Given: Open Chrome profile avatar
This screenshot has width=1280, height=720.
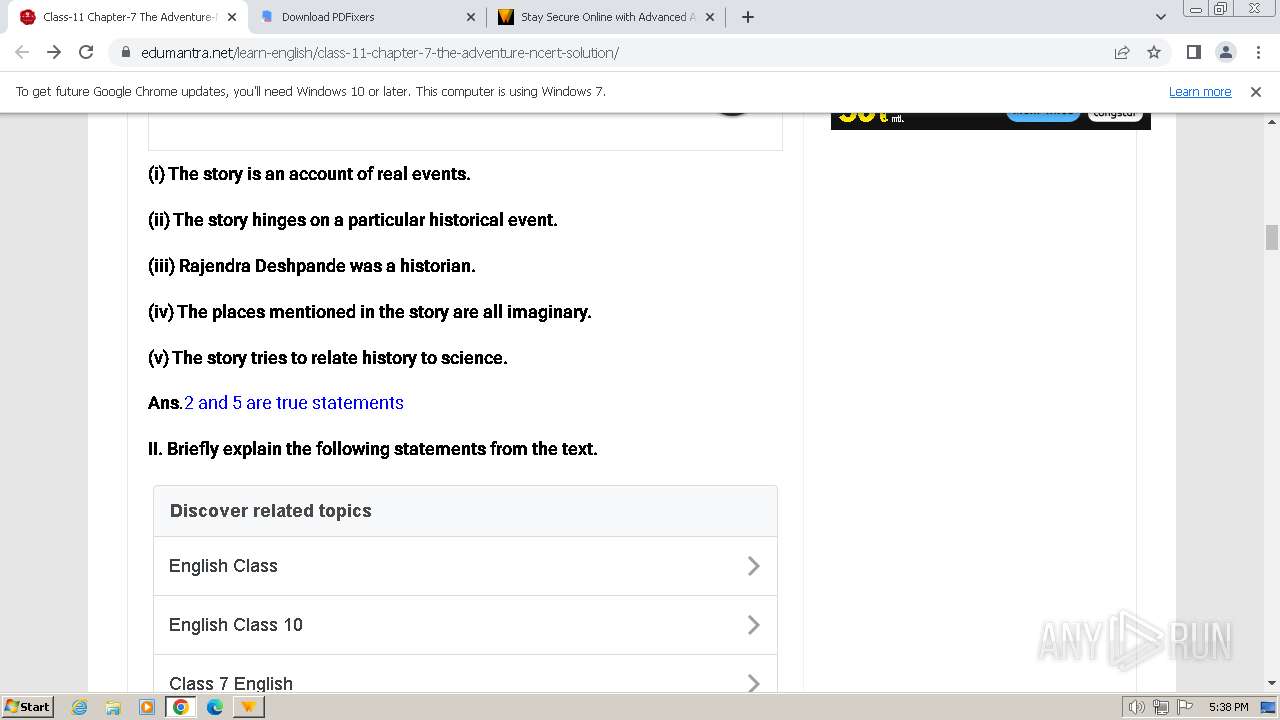Looking at the screenshot, I should pyautogui.click(x=1225, y=52).
